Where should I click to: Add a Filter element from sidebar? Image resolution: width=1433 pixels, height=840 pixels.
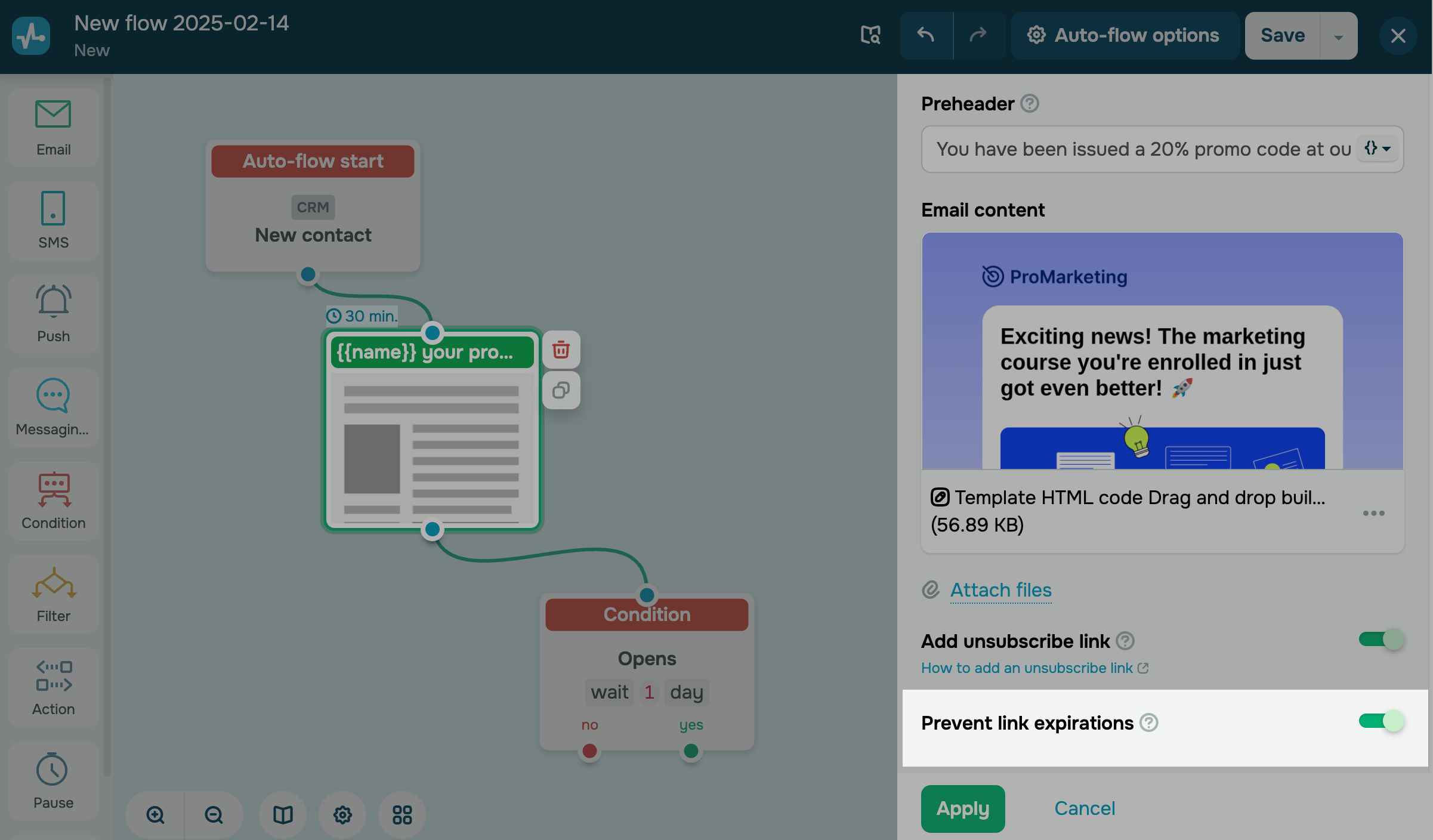53,594
